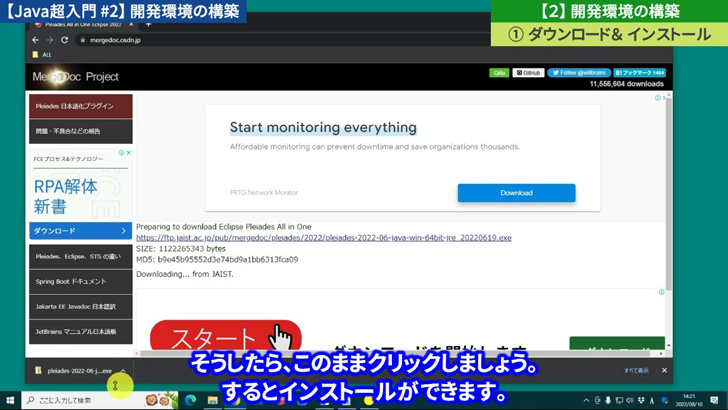Open Microsoft Edge from the taskbar

click(190, 400)
